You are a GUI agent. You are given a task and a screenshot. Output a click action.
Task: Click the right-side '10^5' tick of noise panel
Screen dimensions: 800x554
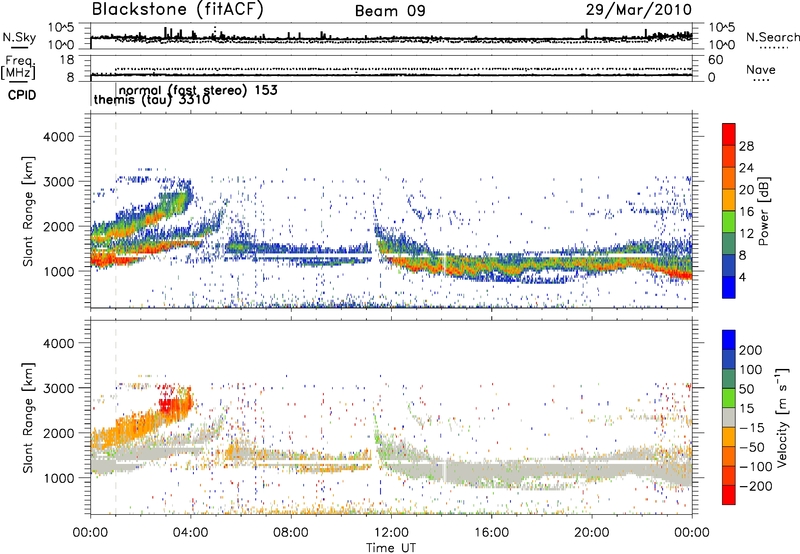[x=721, y=28]
